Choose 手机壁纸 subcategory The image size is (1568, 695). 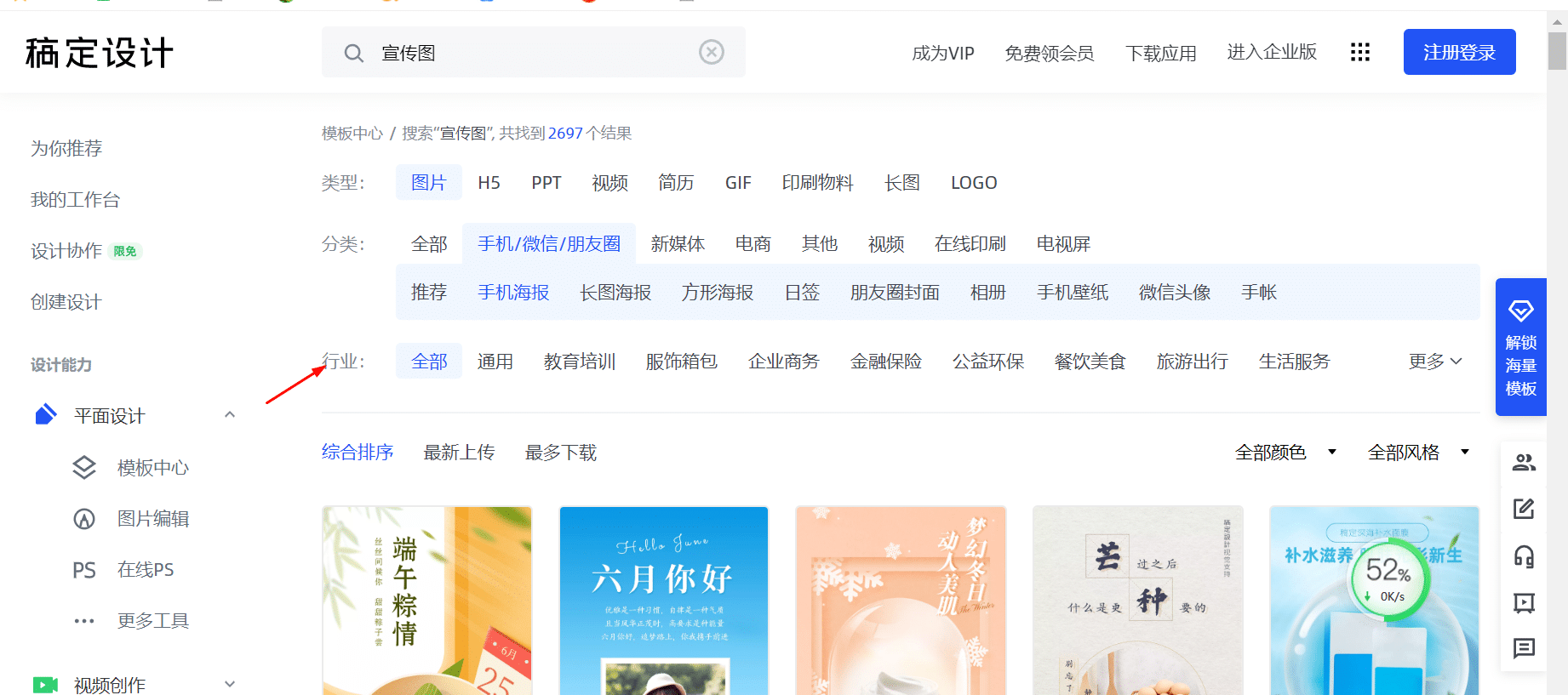click(x=1073, y=293)
